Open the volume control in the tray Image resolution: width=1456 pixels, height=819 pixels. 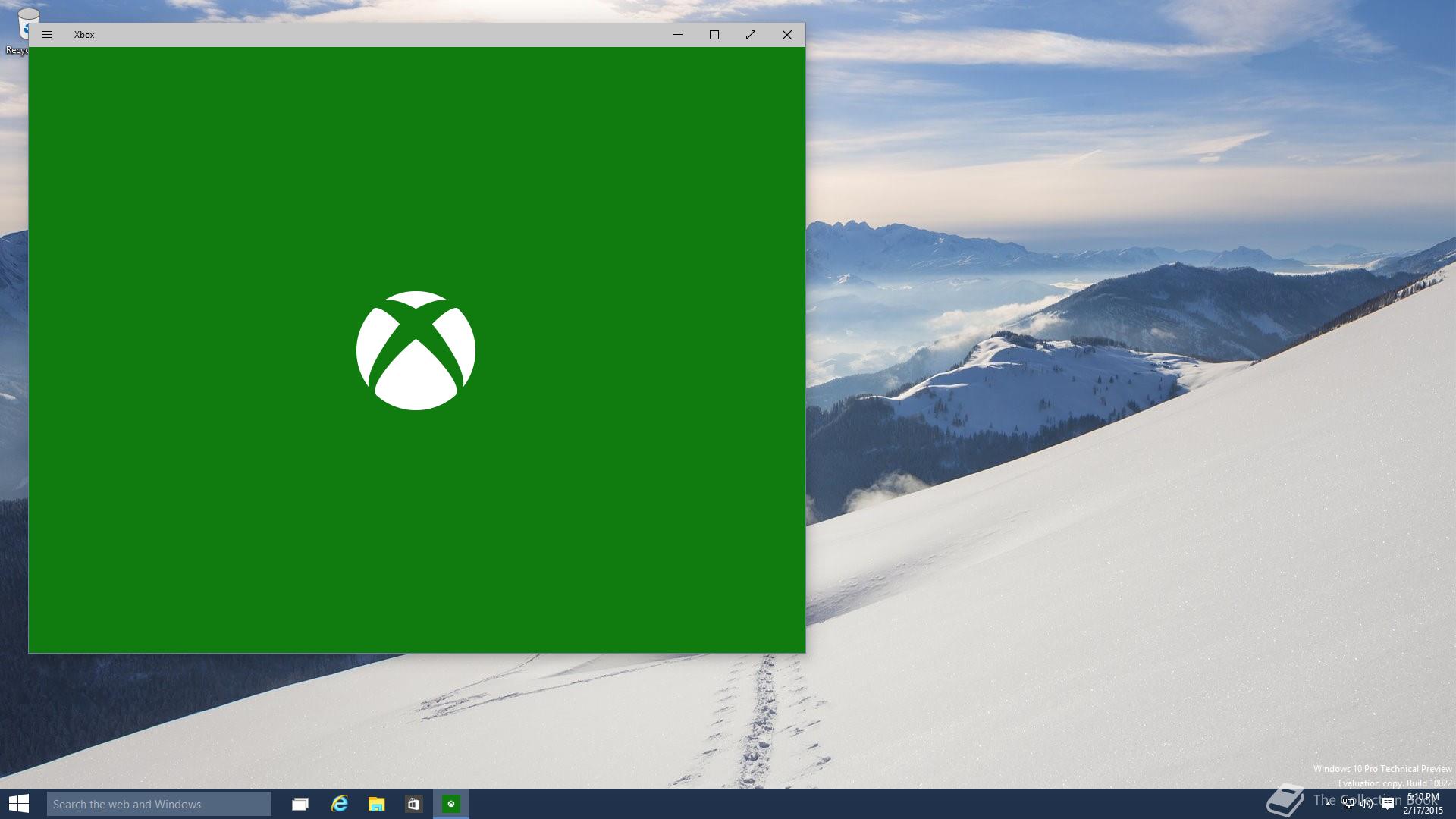coord(1367,804)
